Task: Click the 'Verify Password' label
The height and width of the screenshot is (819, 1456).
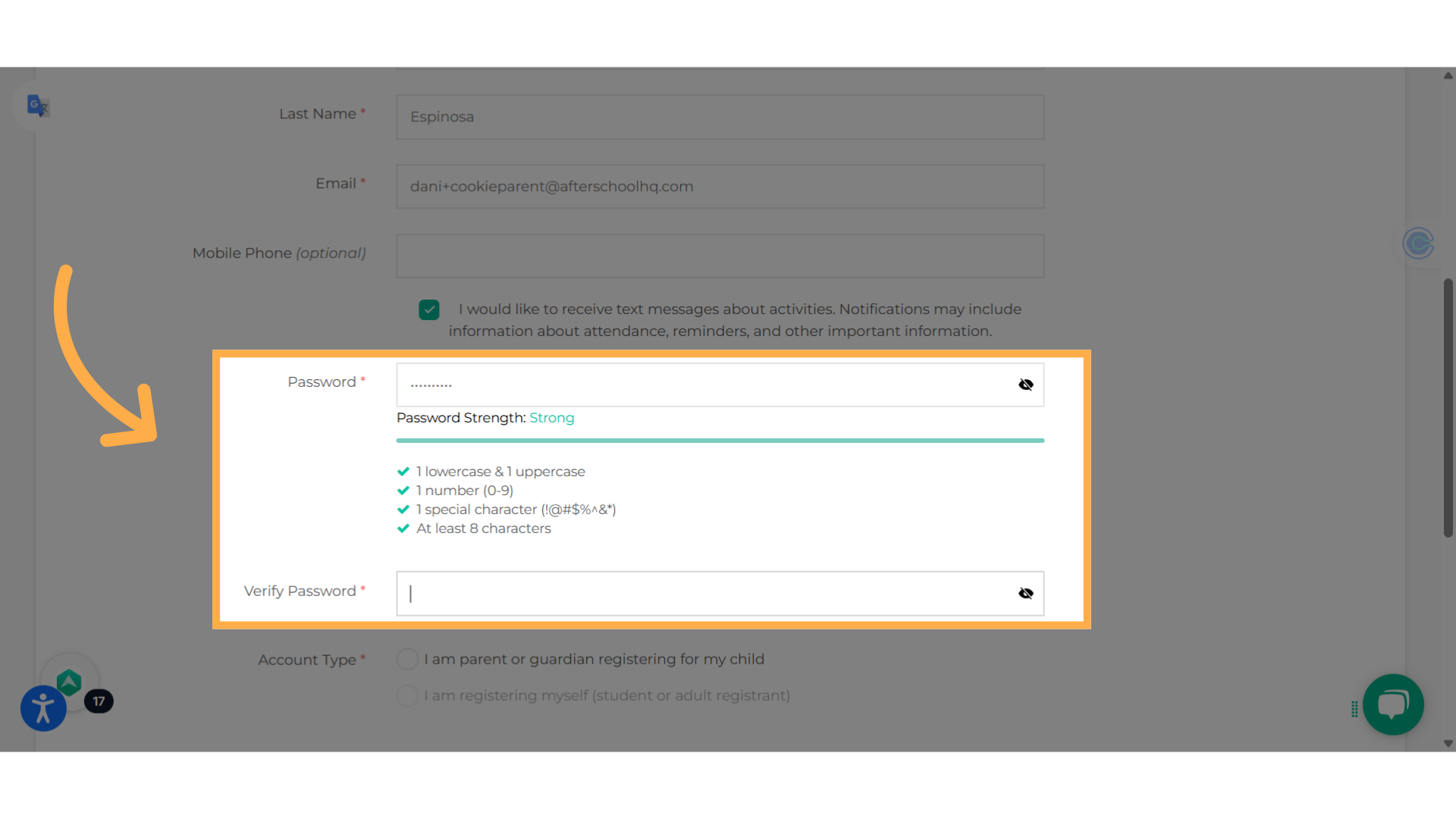Action: click(x=300, y=591)
